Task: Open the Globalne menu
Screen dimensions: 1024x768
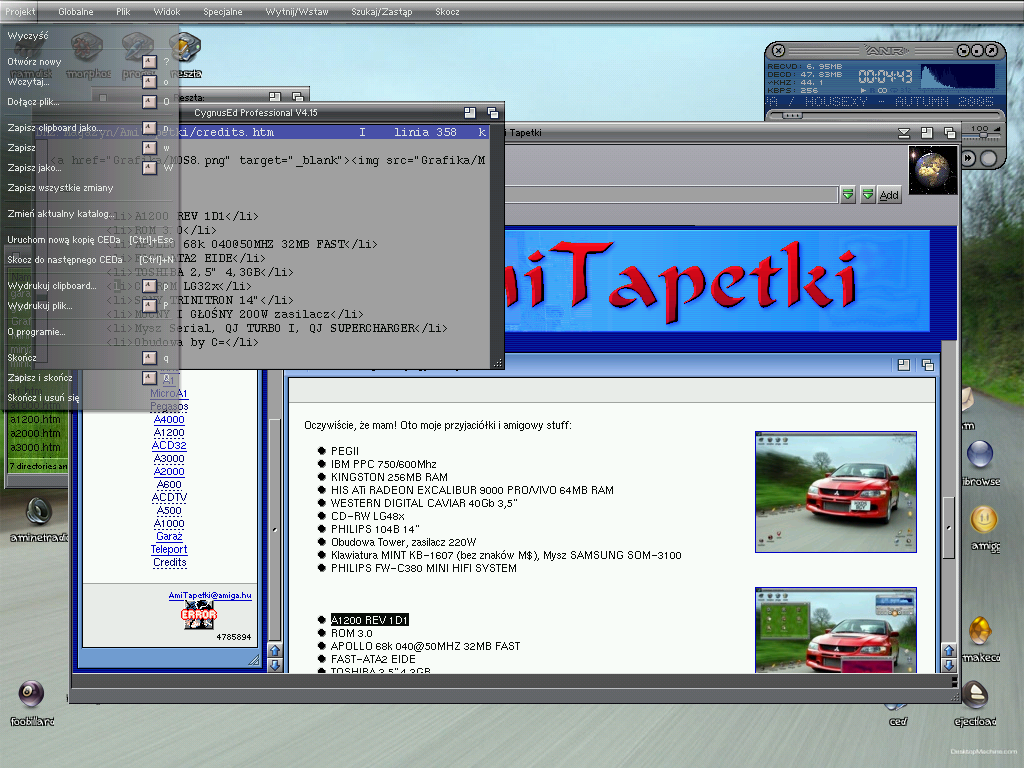Action: (x=76, y=11)
